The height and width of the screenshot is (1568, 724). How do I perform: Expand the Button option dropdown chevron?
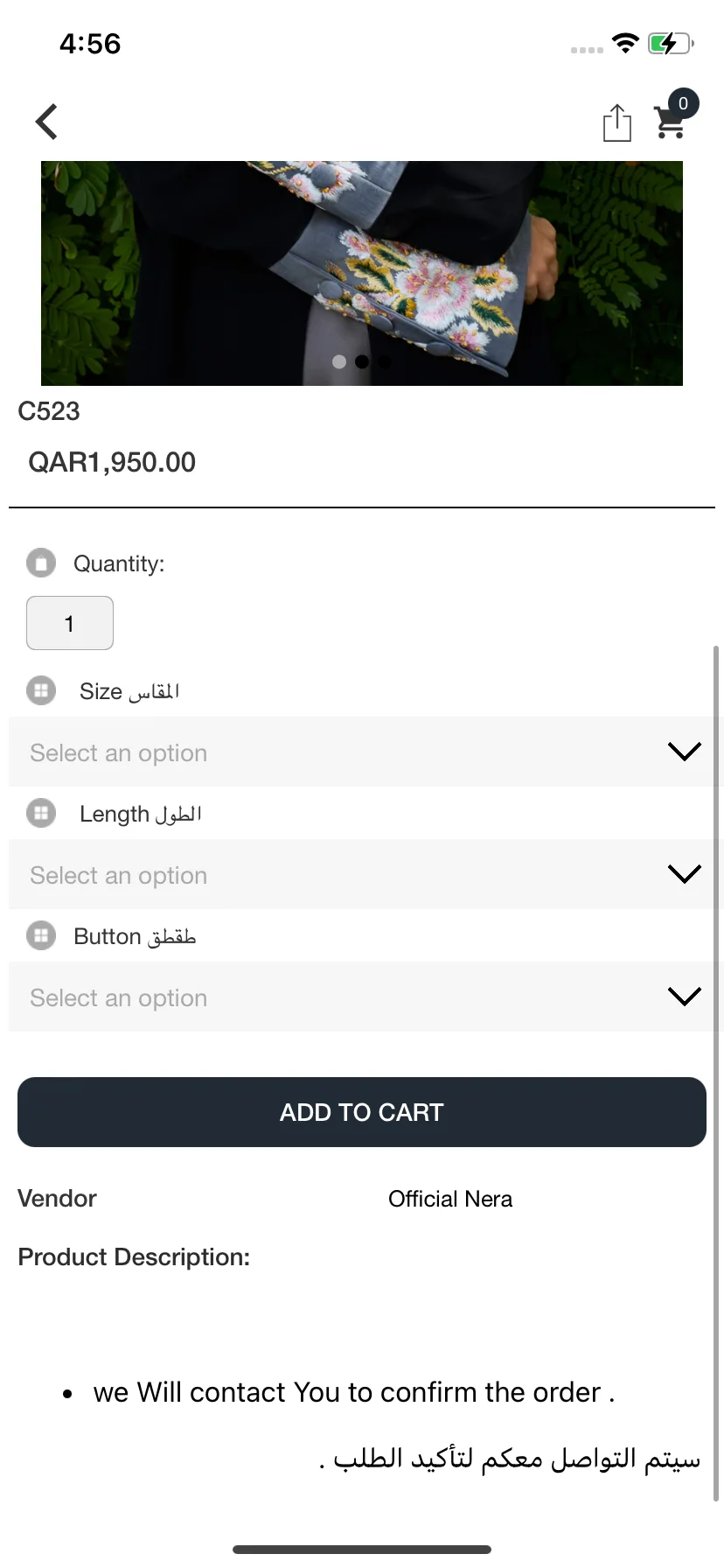click(x=684, y=997)
